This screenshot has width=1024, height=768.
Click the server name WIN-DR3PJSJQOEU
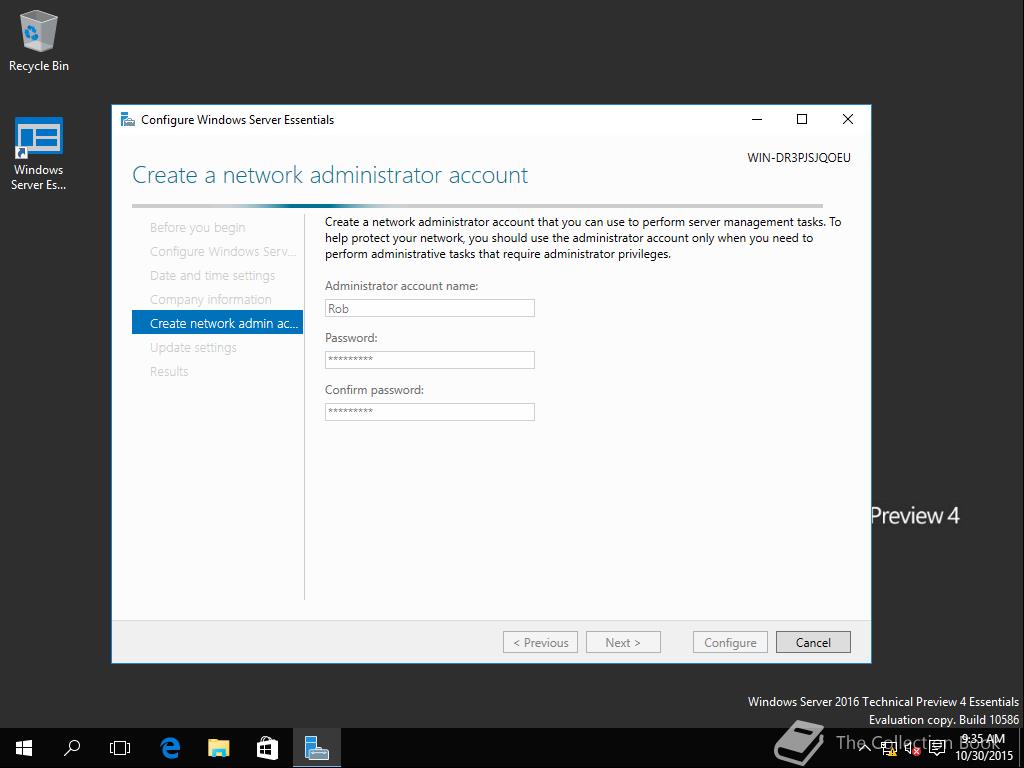point(799,158)
